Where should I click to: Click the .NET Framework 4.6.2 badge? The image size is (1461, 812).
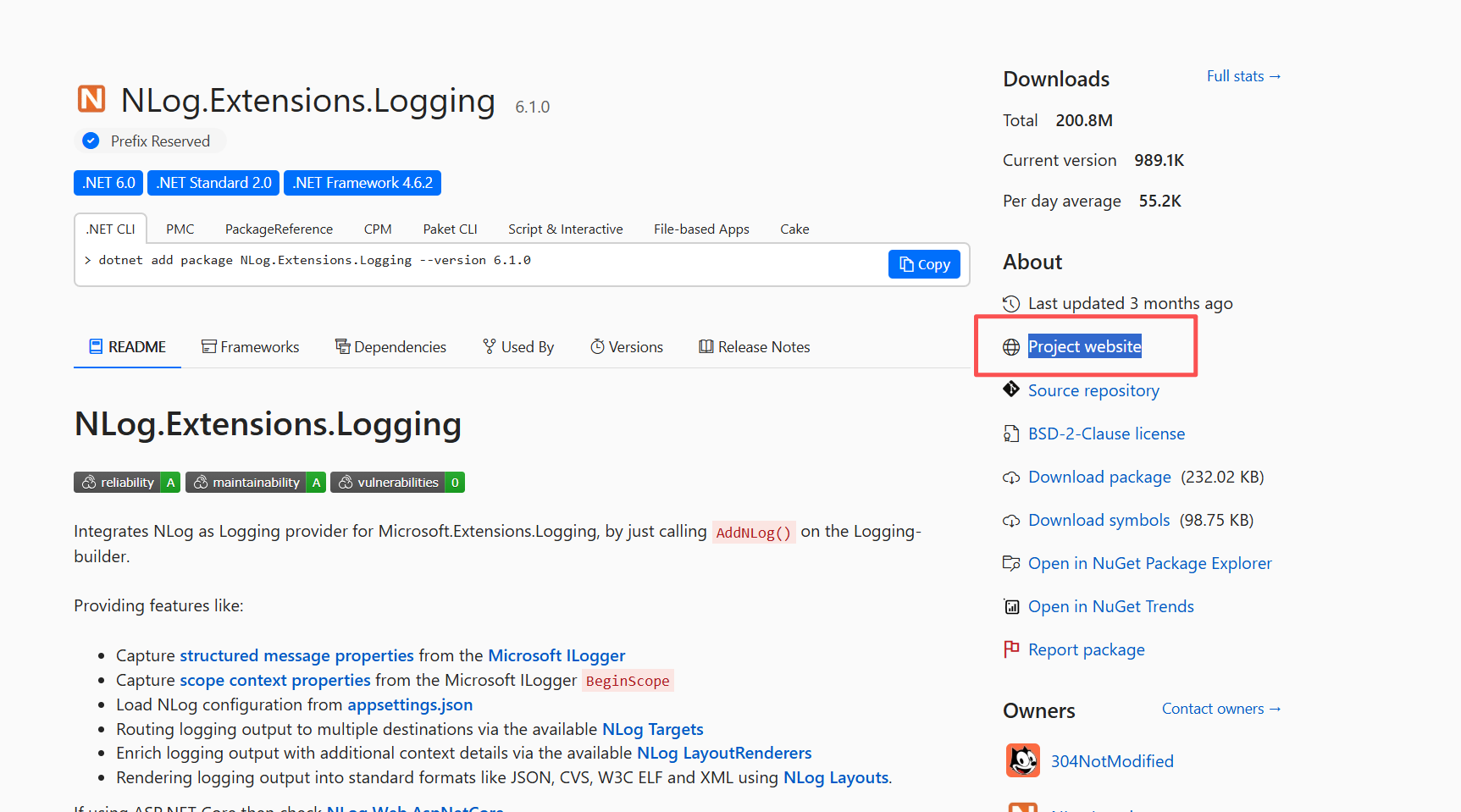362,183
